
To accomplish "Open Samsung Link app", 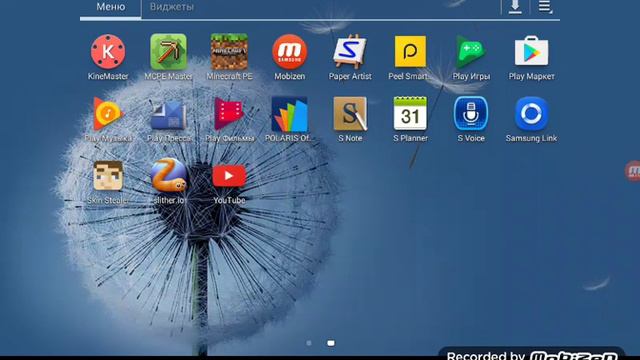I will click(531, 114).
